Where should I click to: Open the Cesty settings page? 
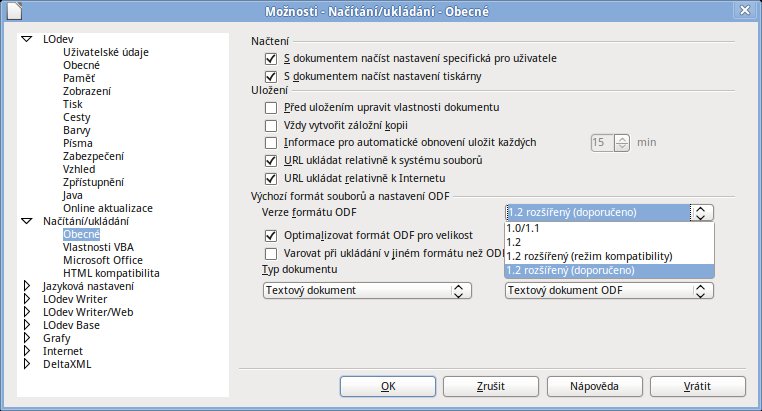click(x=76, y=117)
